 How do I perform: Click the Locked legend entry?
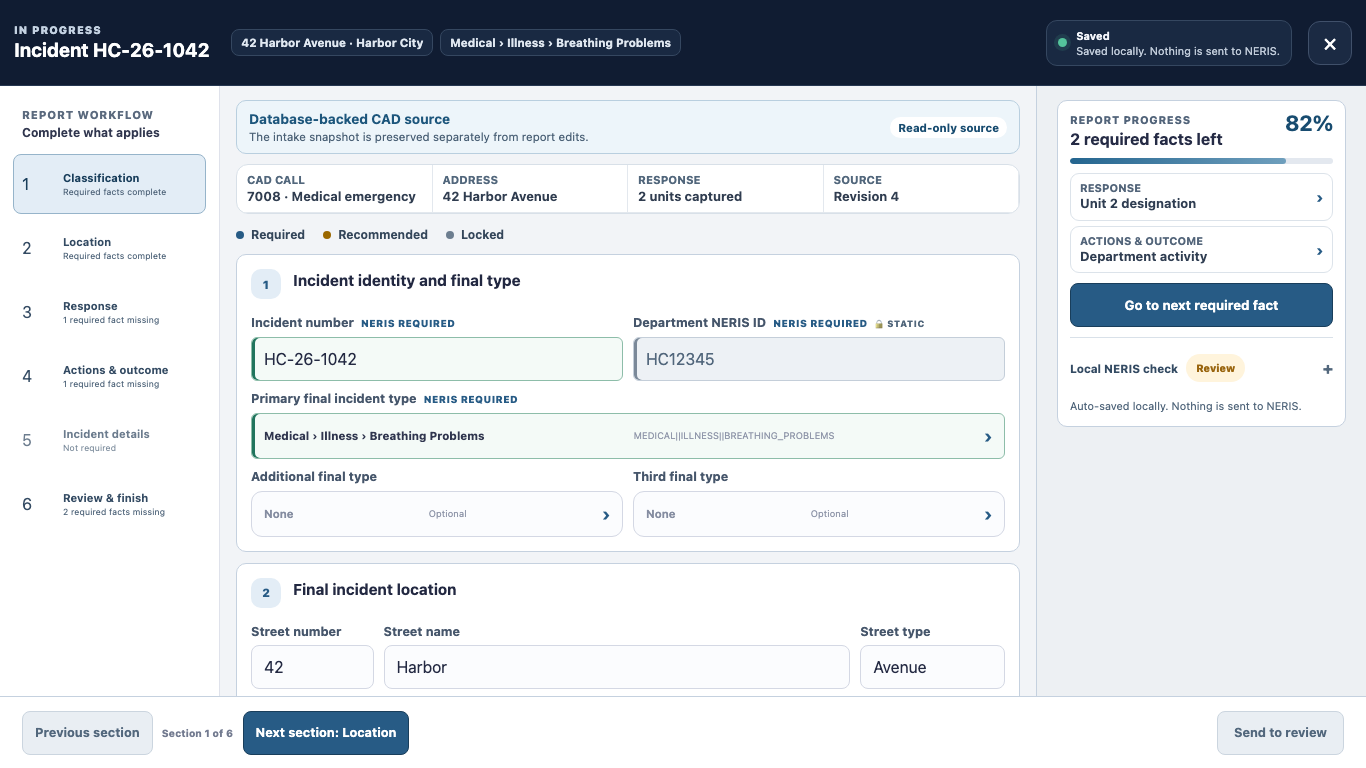[x=475, y=235]
